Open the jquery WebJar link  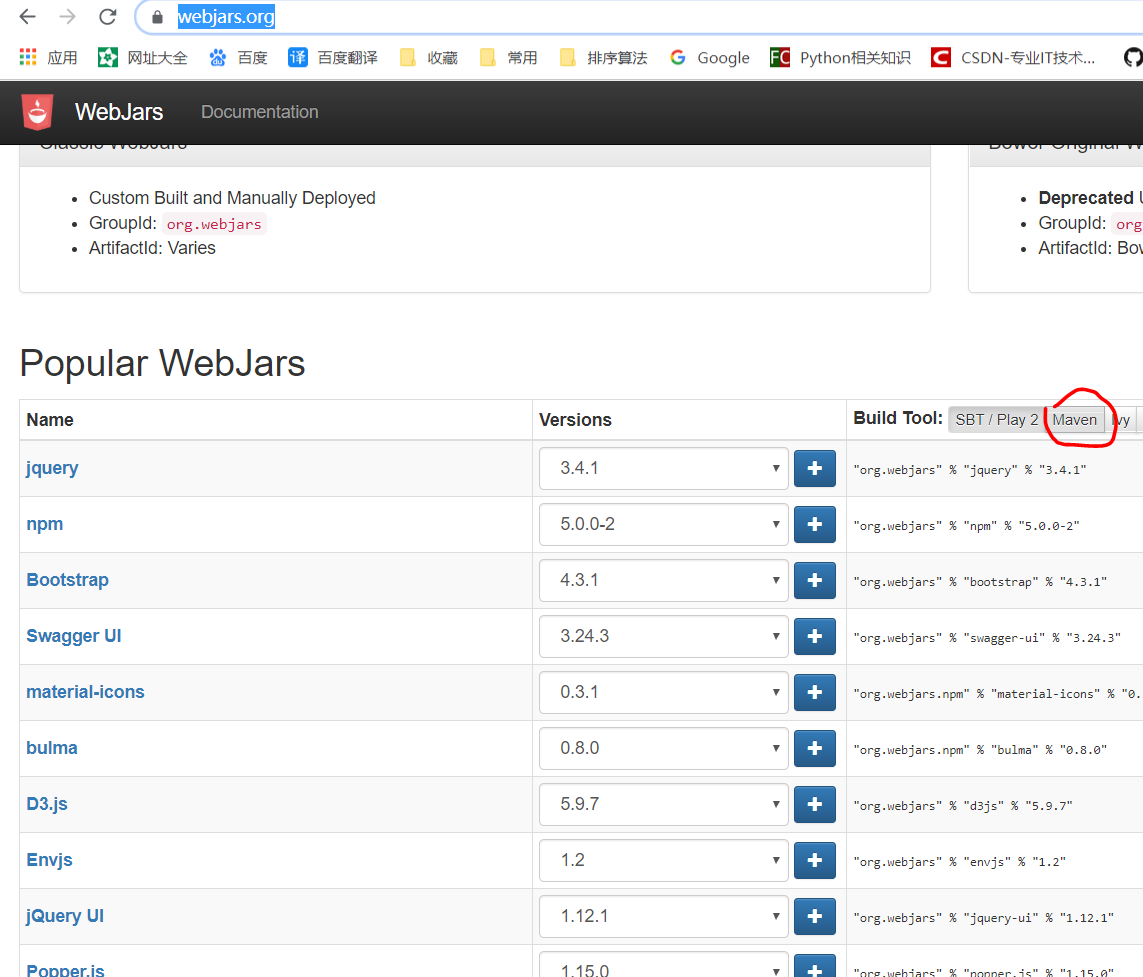[x=52, y=468]
